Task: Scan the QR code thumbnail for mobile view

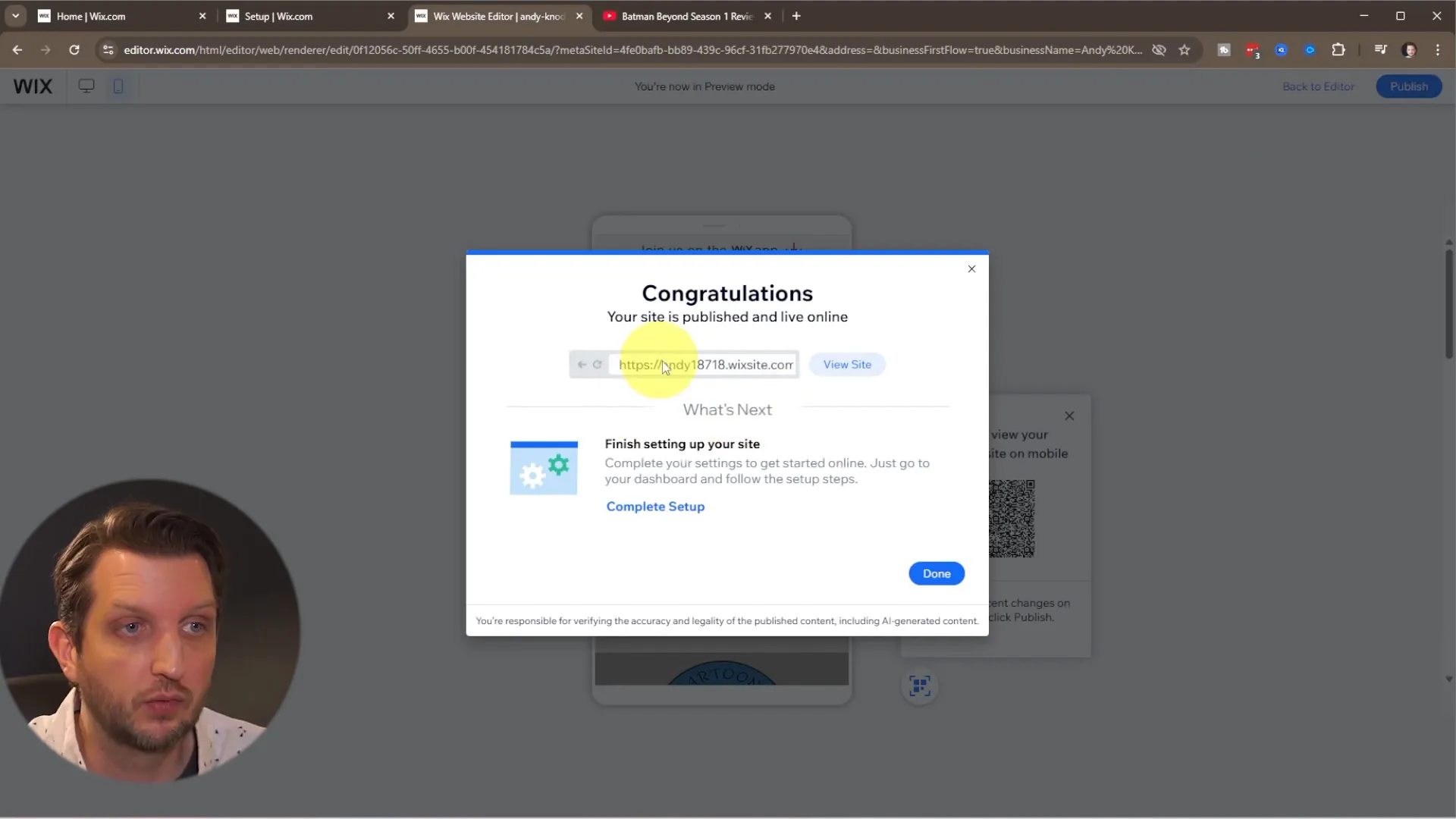Action: [1013, 518]
